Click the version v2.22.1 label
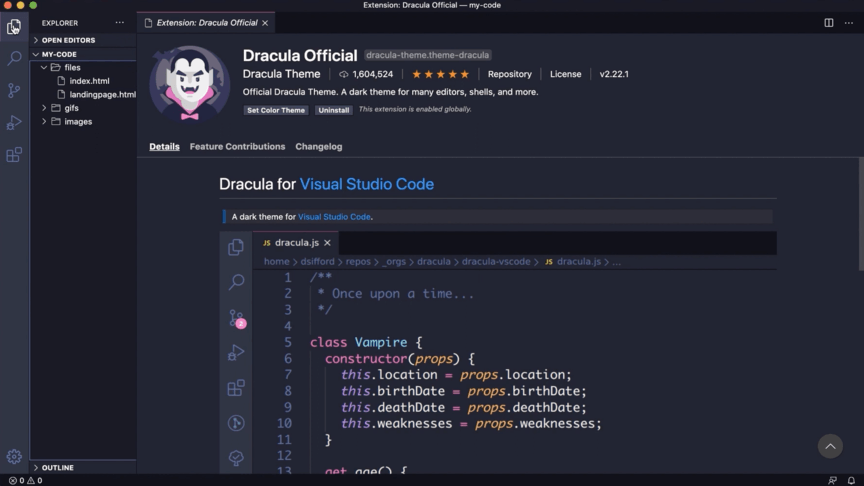This screenshot has height=486, width=864. coord(614,74)
